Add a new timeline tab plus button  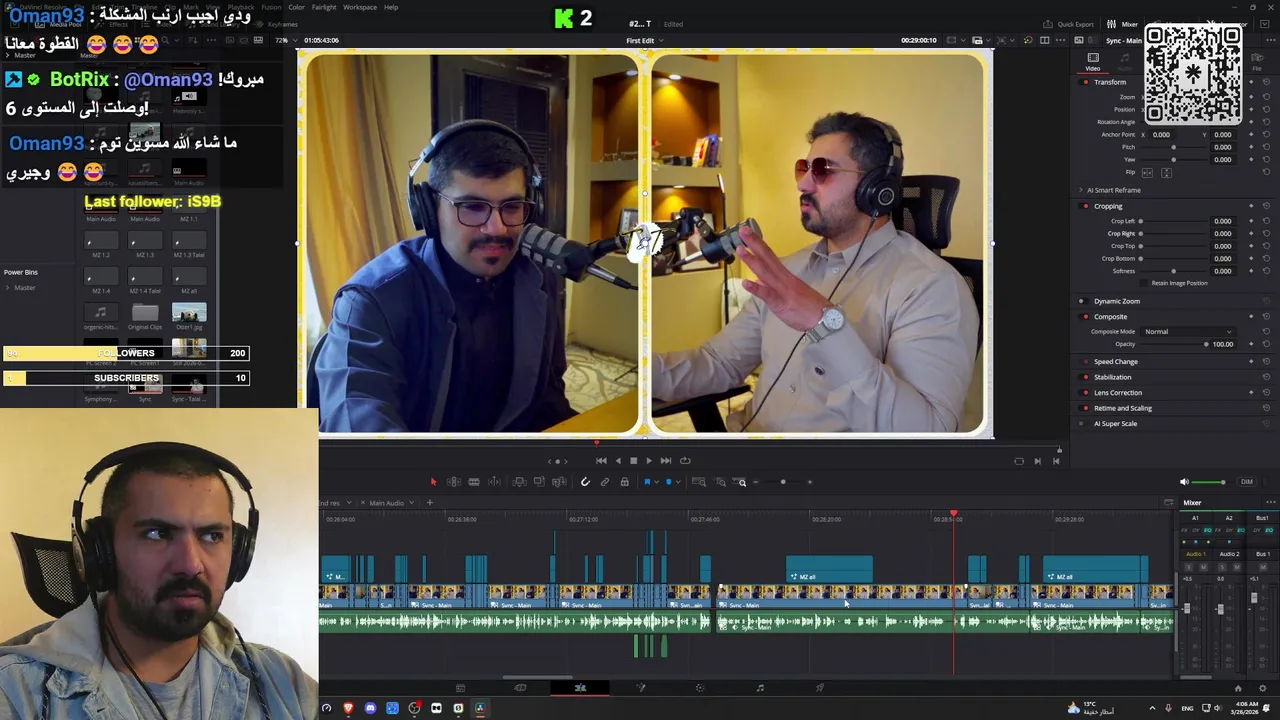pyautogui.click(x=430, y=503)
